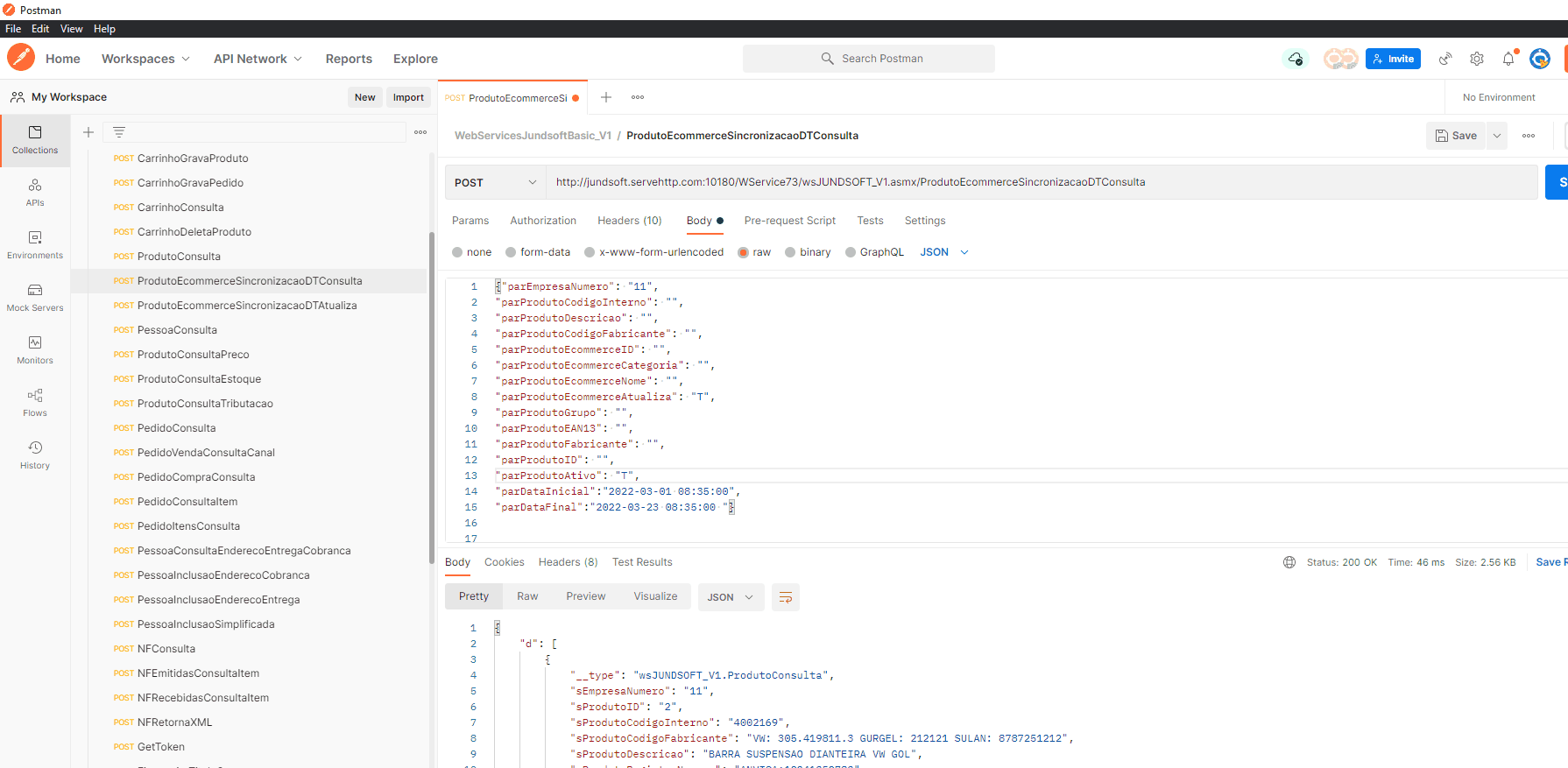
Task: Open the API Network dropdown
Action: (258, 59)
